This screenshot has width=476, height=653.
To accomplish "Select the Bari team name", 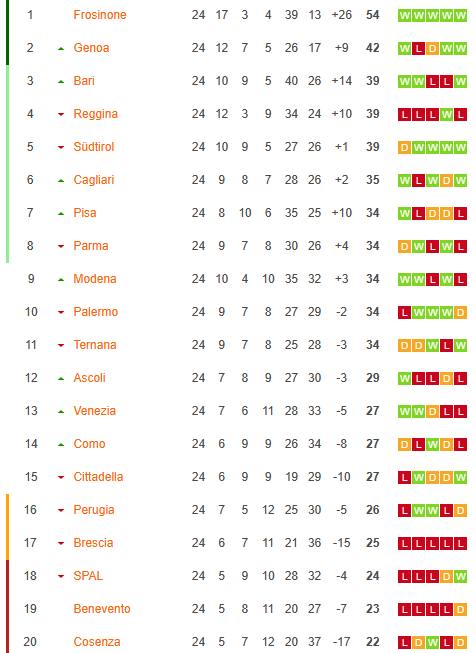I will click(84, 81).
